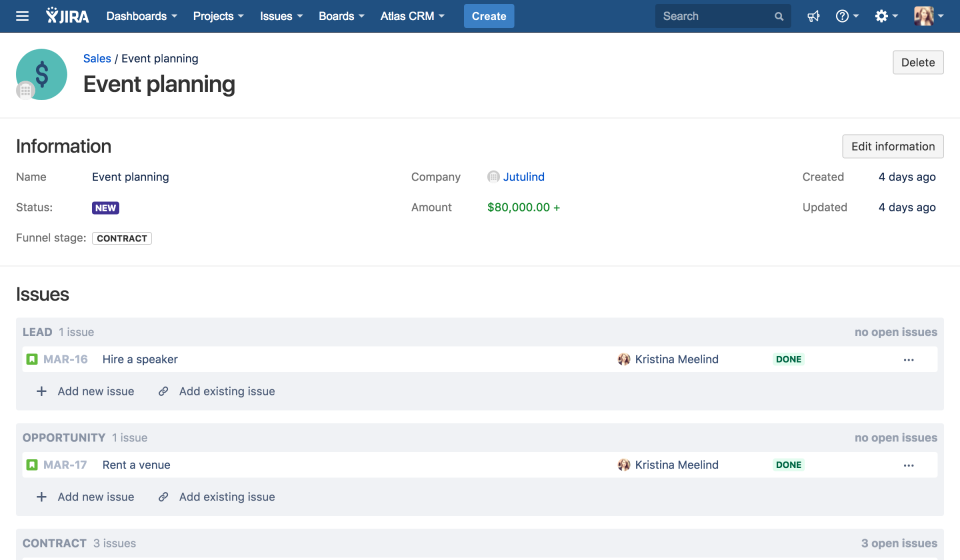Click the CONTRACT 3 issues header
960x560 pixels.
pos(80,543)
